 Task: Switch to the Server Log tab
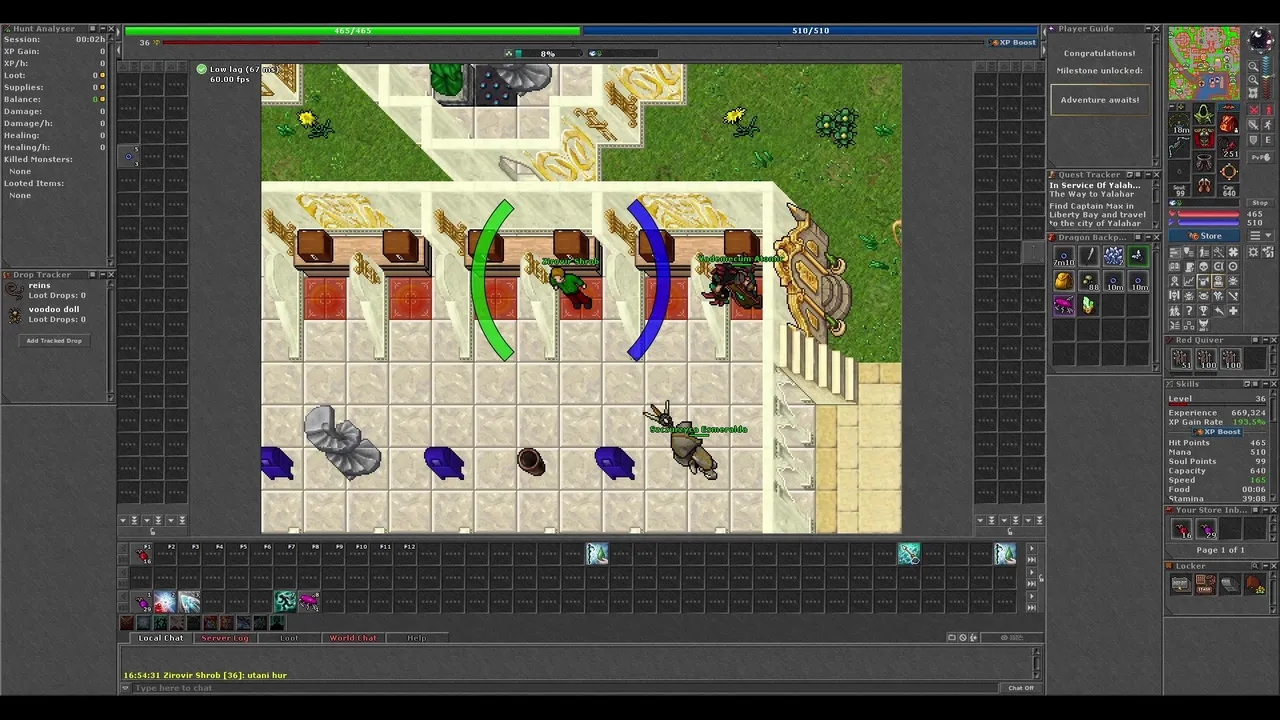(x=224, y=638)
